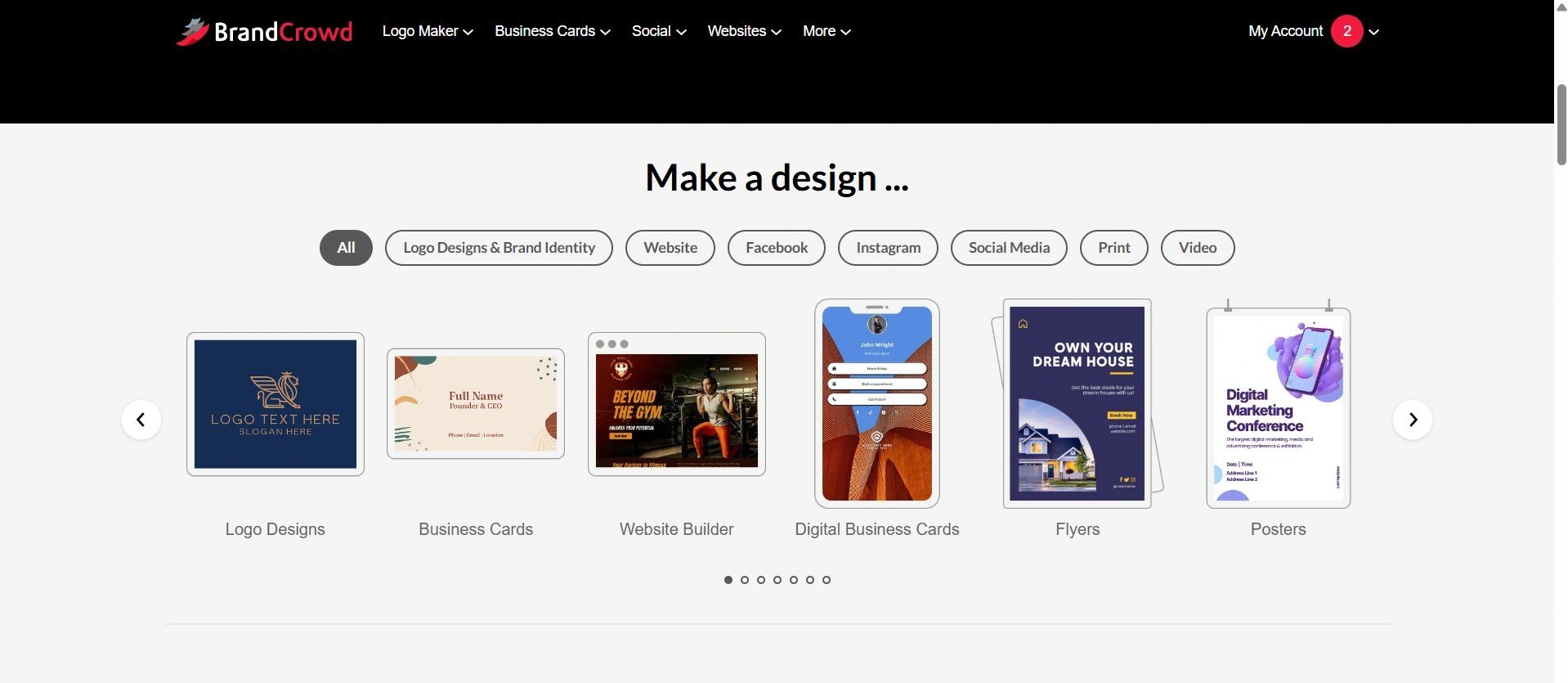The image size is (1568, 683).
Task: Open the More dropdown menu
Action: (827, 31)
